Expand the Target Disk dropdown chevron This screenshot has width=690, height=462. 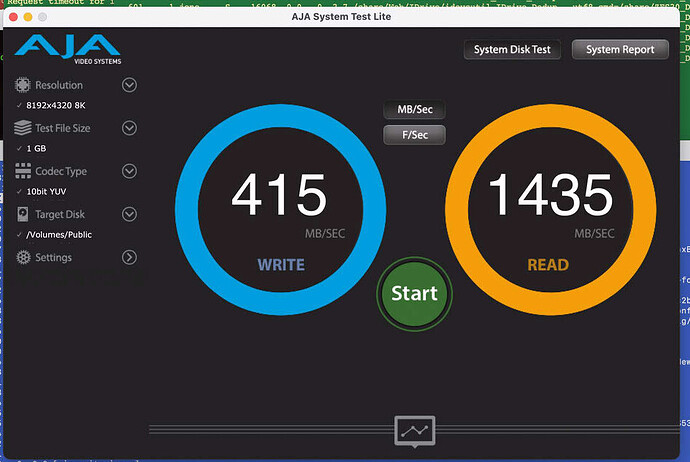(129, 214)
